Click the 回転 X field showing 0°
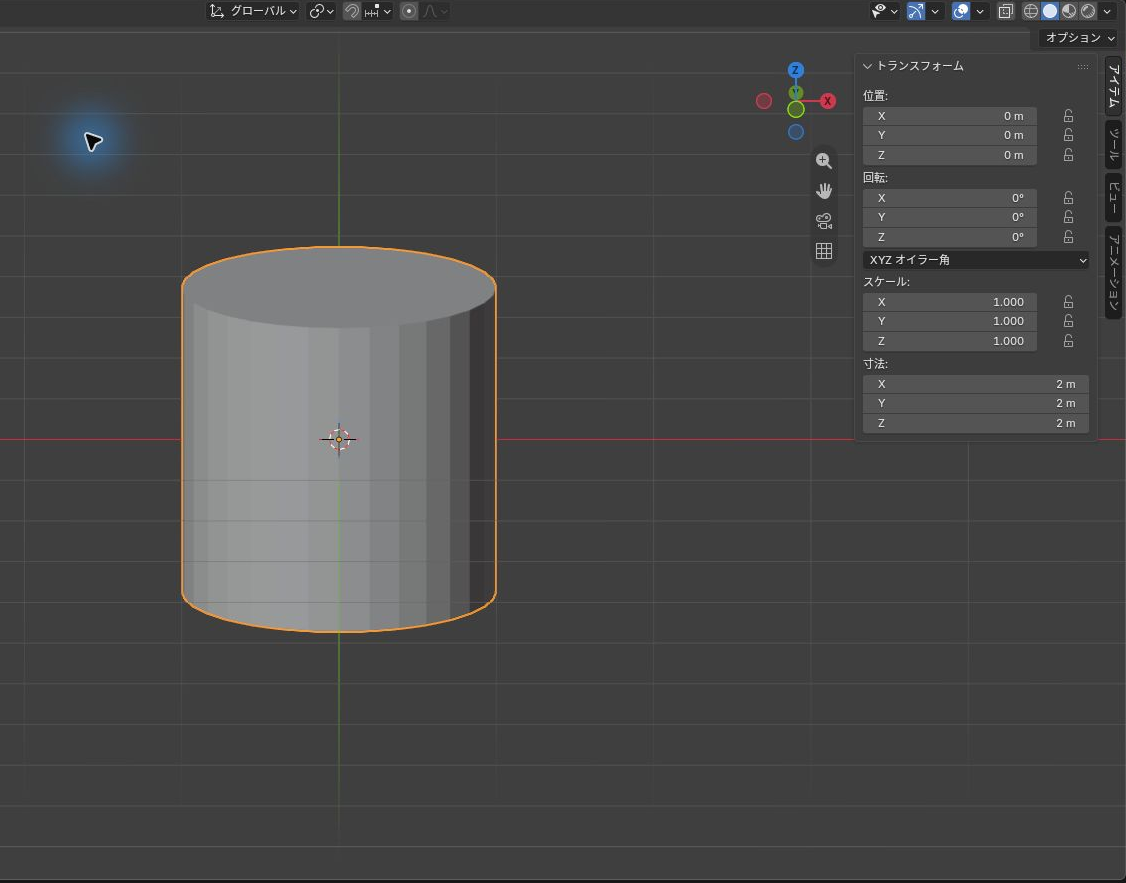The height and width of the screenshot is (883, 1126). [x=949, y=197]
